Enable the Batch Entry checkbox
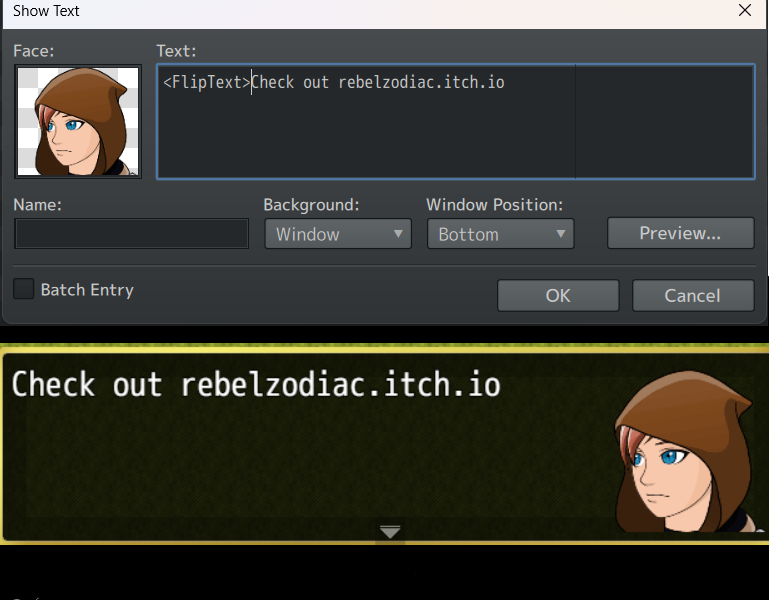 click(x=24, y=289)
